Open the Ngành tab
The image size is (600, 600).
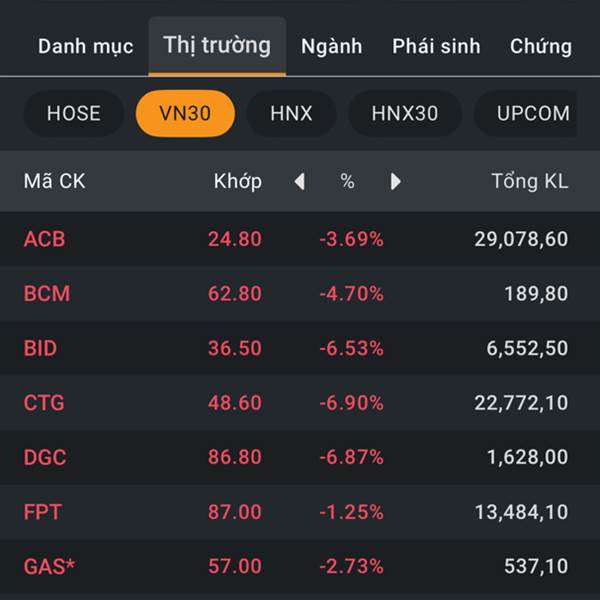pos(331,46)
